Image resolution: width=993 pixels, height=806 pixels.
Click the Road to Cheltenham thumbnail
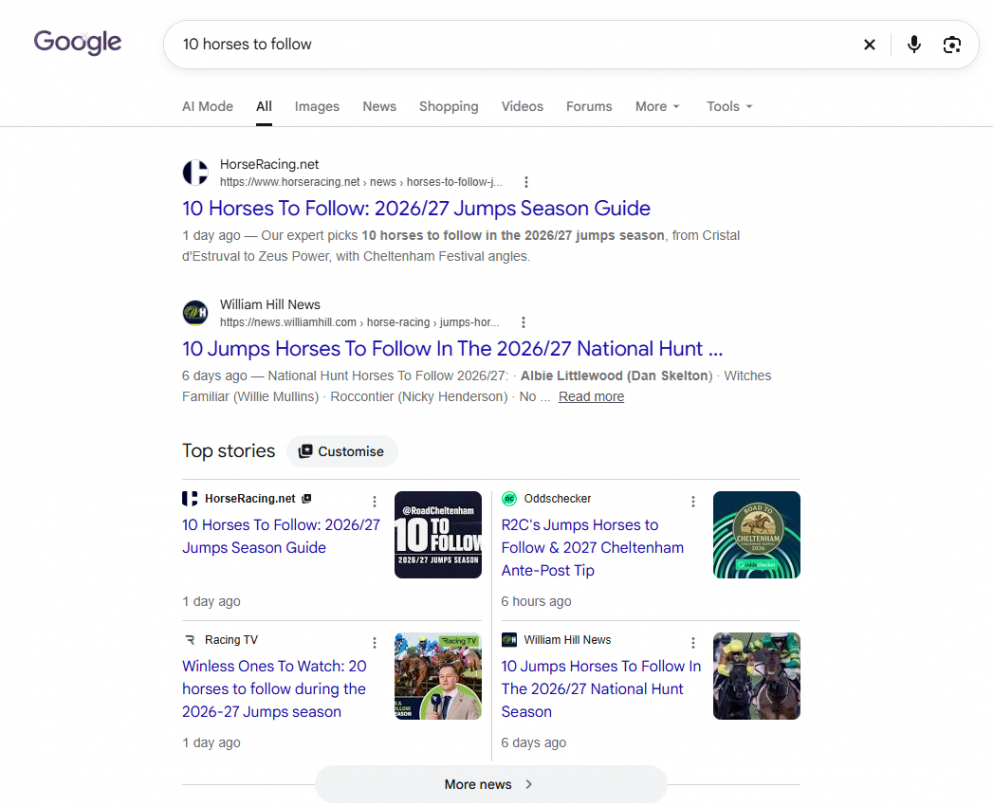pyautogui.click(x=757, y=535)
